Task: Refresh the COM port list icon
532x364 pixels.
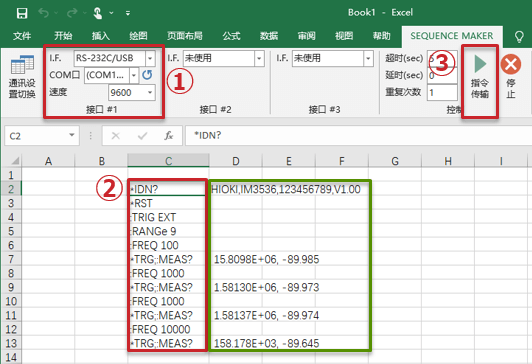Action: (x=147, y=75)
